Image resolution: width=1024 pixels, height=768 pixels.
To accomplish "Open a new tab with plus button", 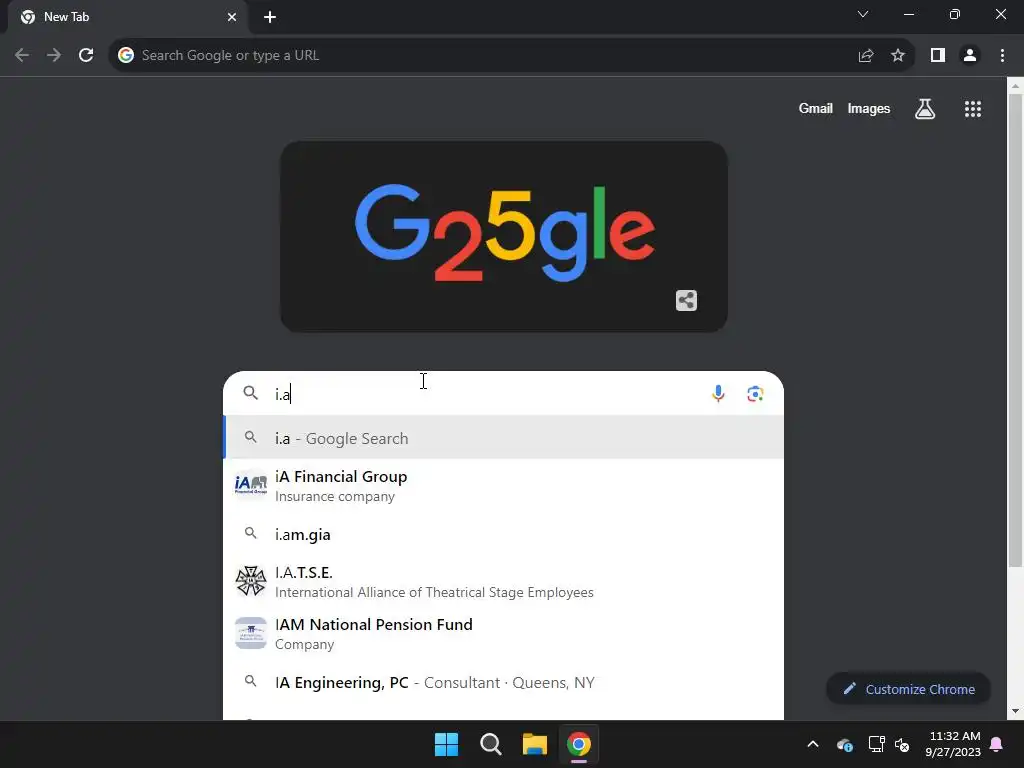I will pos(270,17).
